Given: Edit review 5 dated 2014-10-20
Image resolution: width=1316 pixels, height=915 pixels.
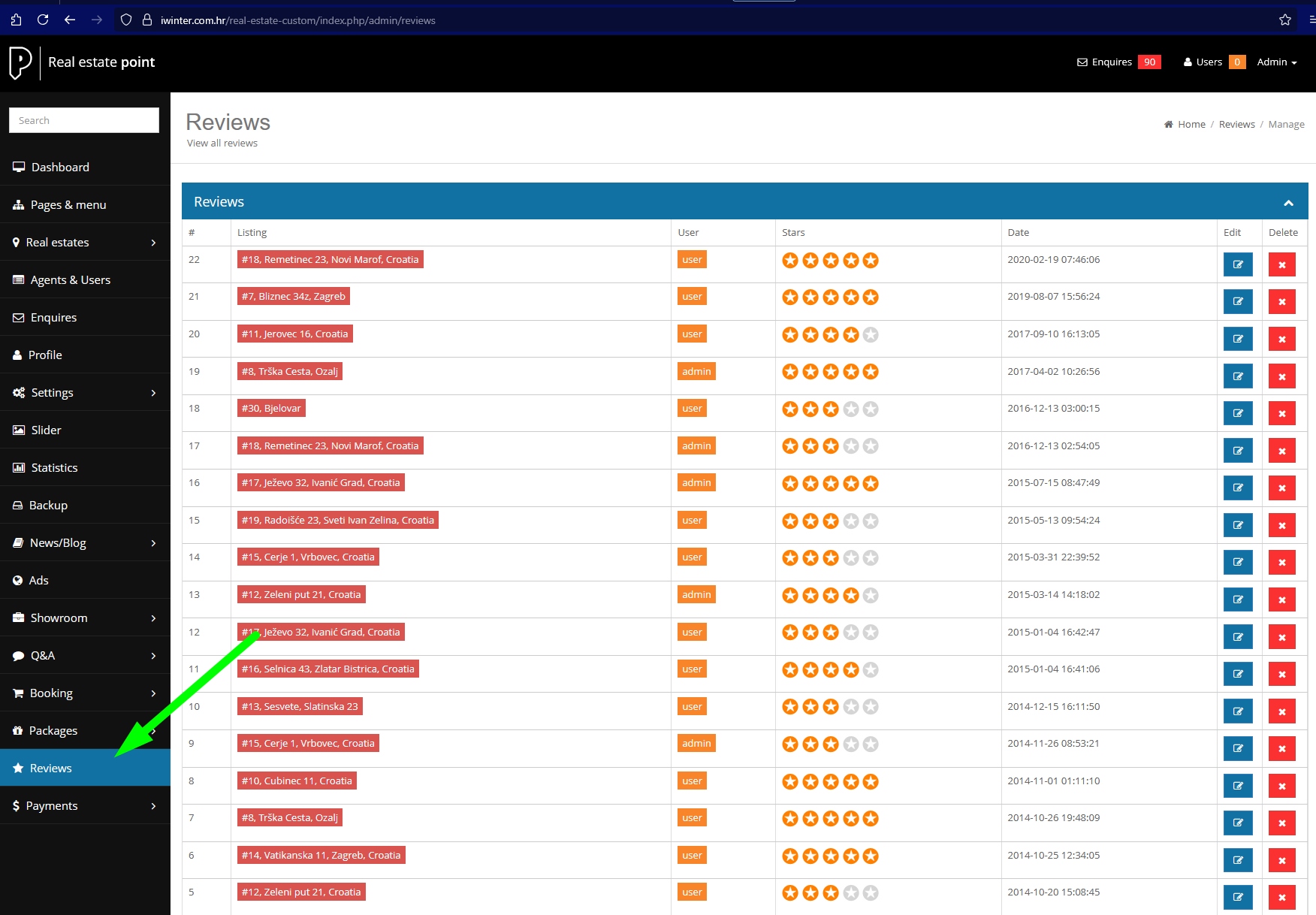Looking at the screenshot, I should [1238, 897].
